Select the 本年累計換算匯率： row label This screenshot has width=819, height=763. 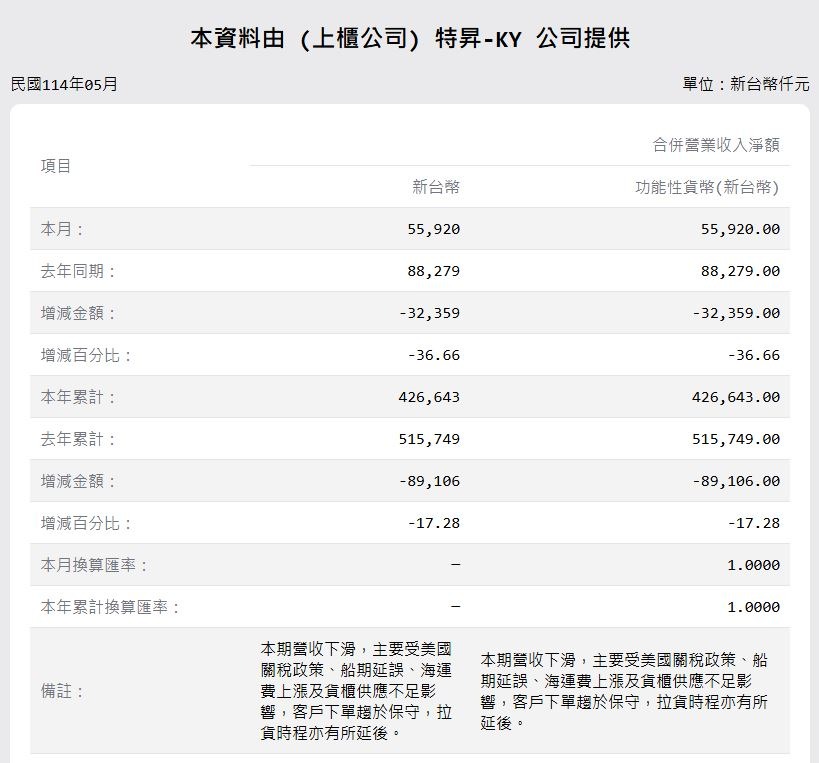(110, 607)
